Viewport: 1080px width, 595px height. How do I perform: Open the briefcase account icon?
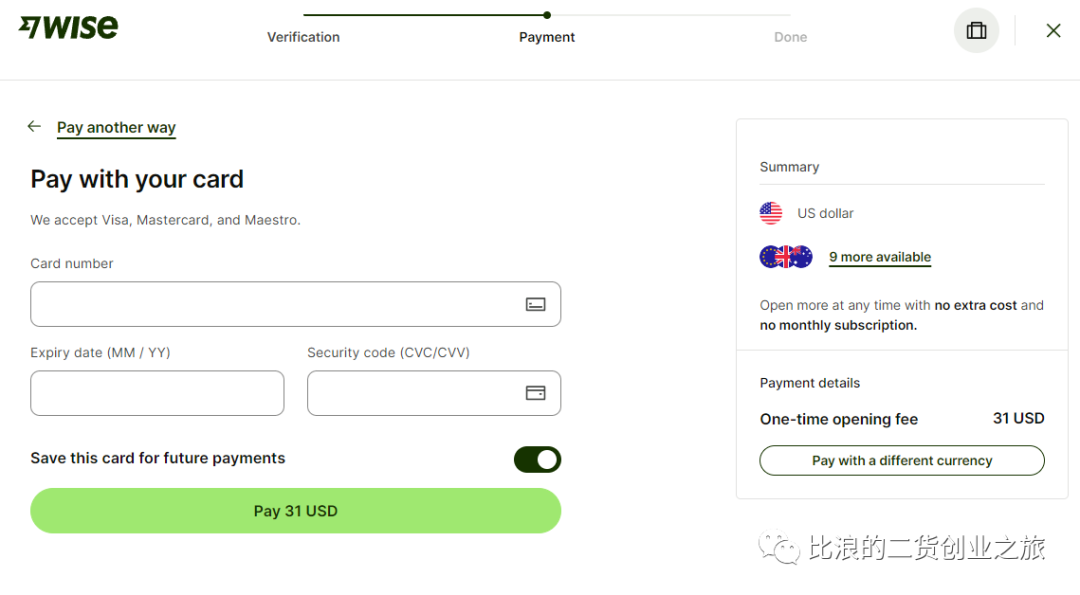976,30
